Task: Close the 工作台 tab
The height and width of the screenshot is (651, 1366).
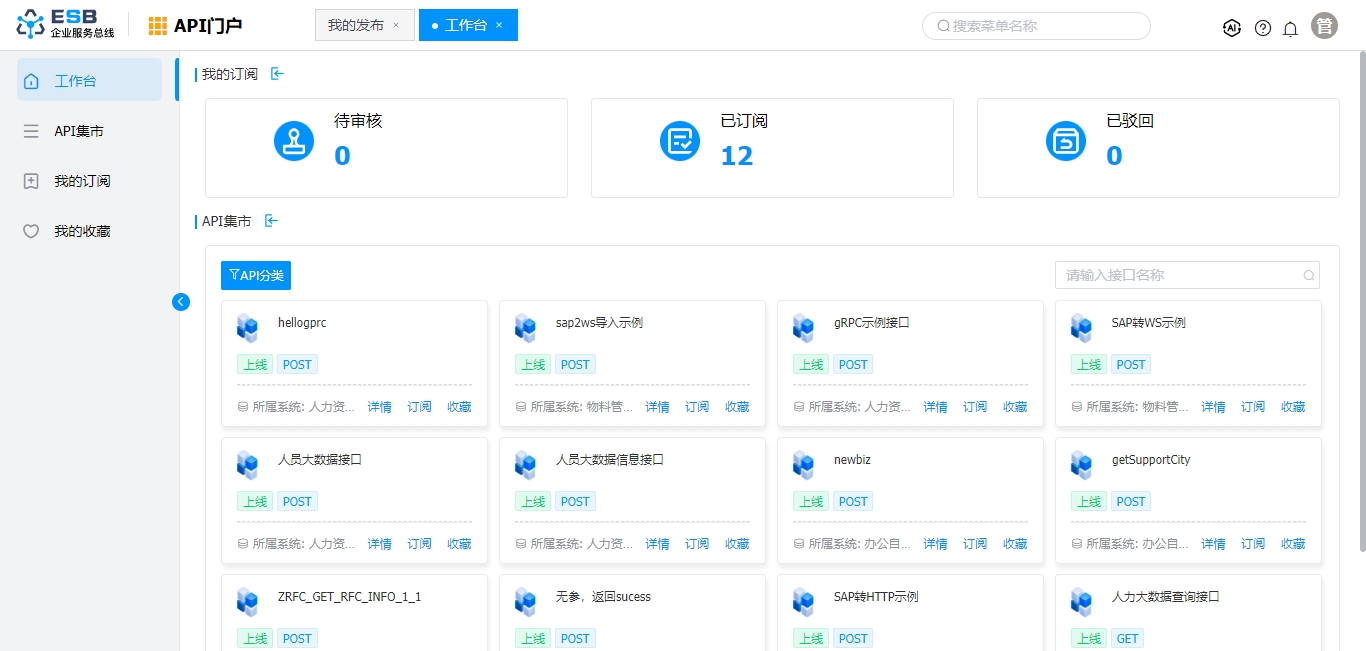Action: click(x=499, y=26)
